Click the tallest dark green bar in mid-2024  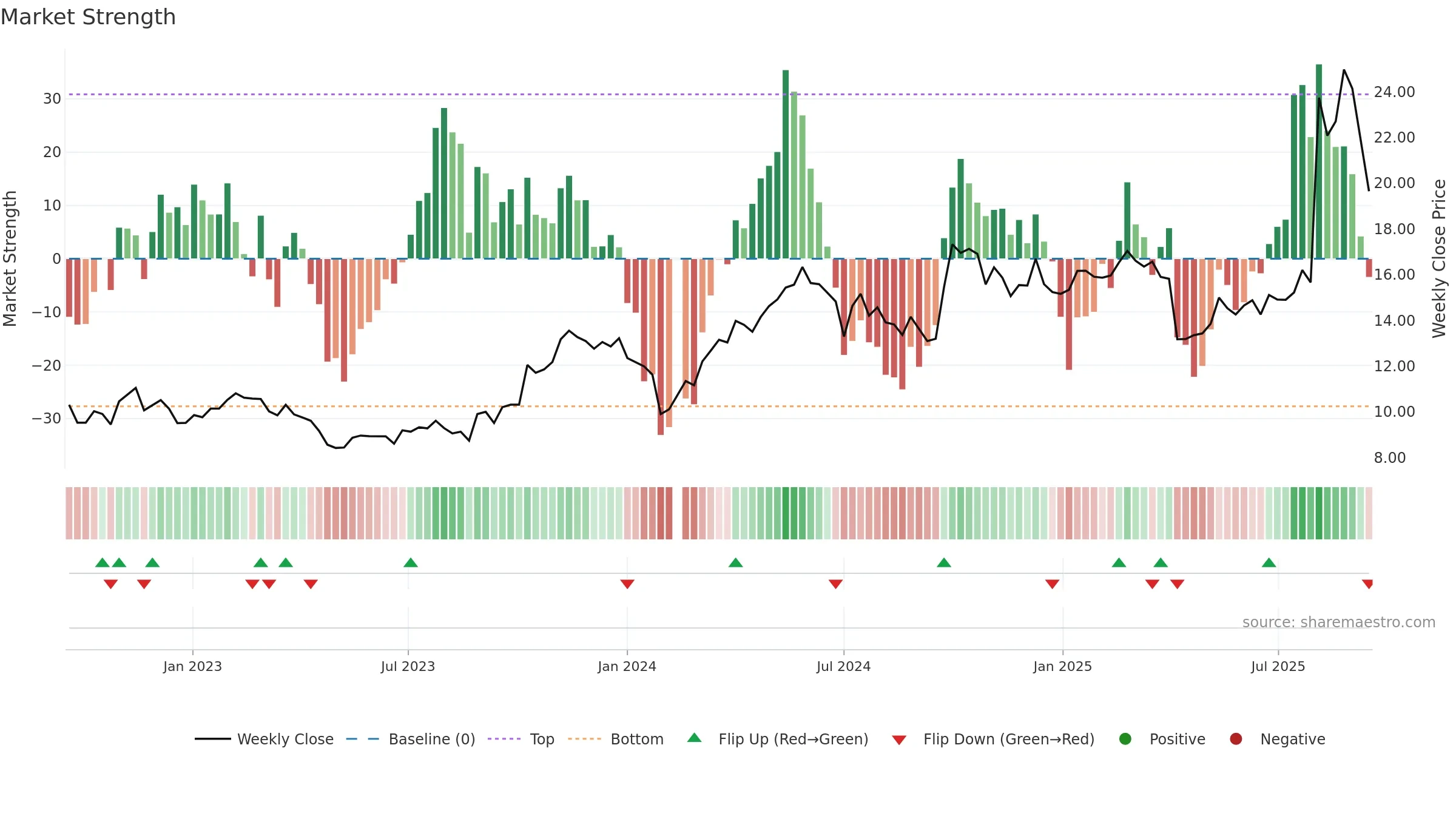(786, 164)
